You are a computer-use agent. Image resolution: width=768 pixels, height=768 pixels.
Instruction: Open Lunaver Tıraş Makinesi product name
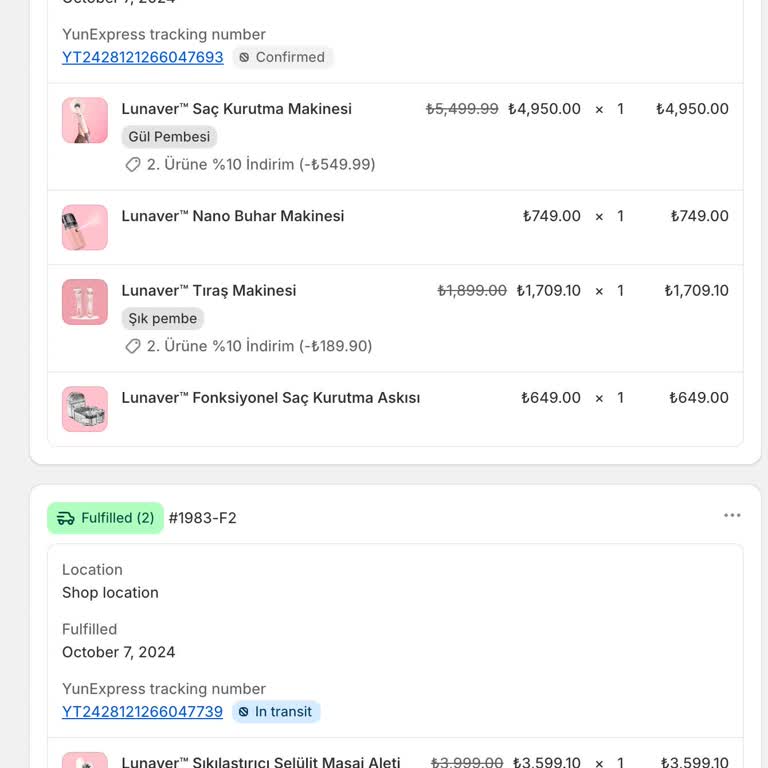point(209,291)
